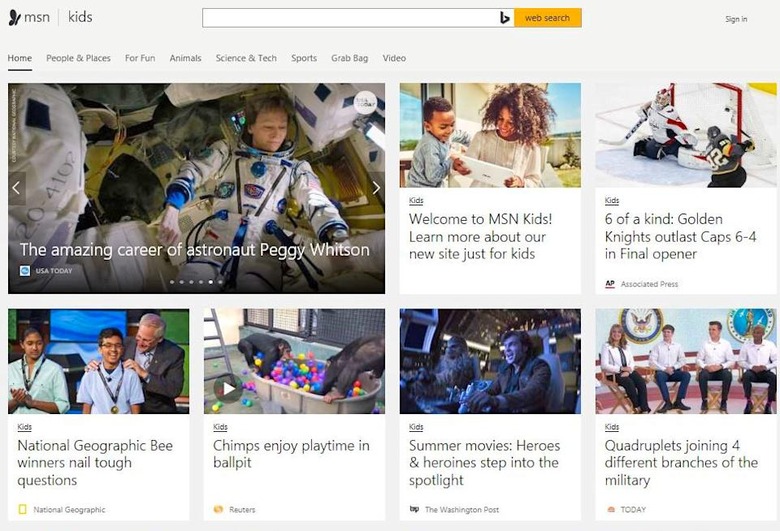Click the USA Today source icon
The height and width of the screenshot is (531, 780).
(x=25, y=271)
